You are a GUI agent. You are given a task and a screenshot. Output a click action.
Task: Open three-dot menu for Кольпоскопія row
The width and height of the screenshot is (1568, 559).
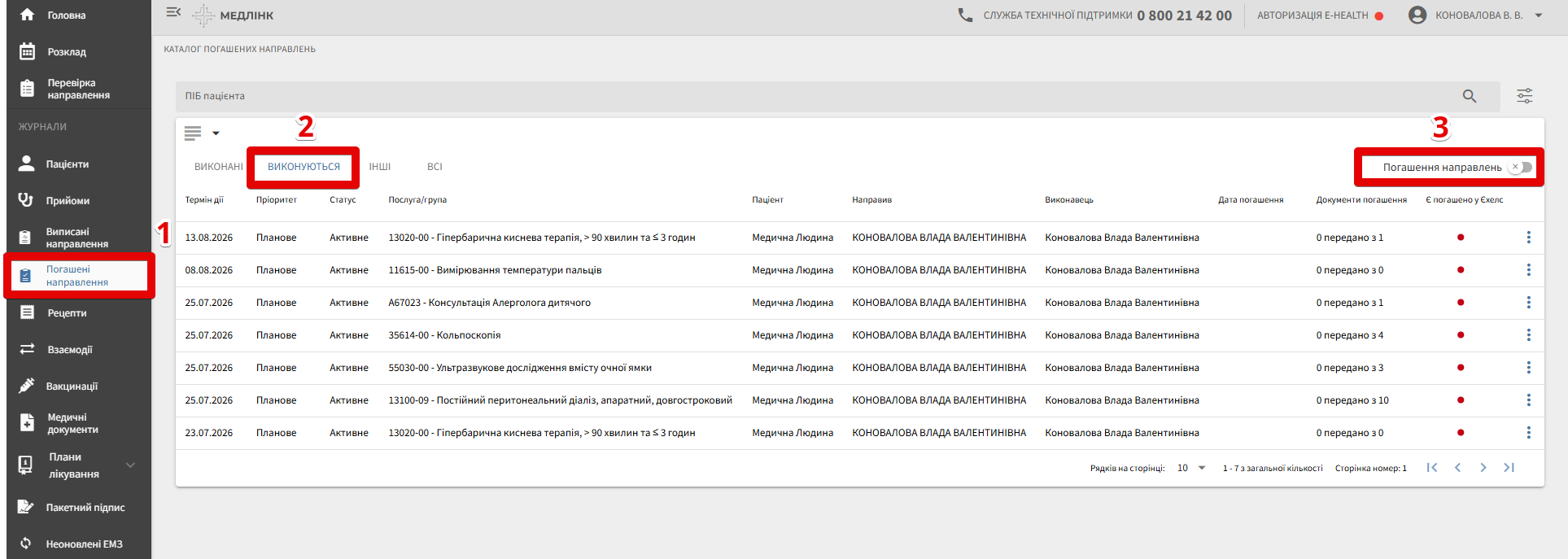pos(1528,335)
